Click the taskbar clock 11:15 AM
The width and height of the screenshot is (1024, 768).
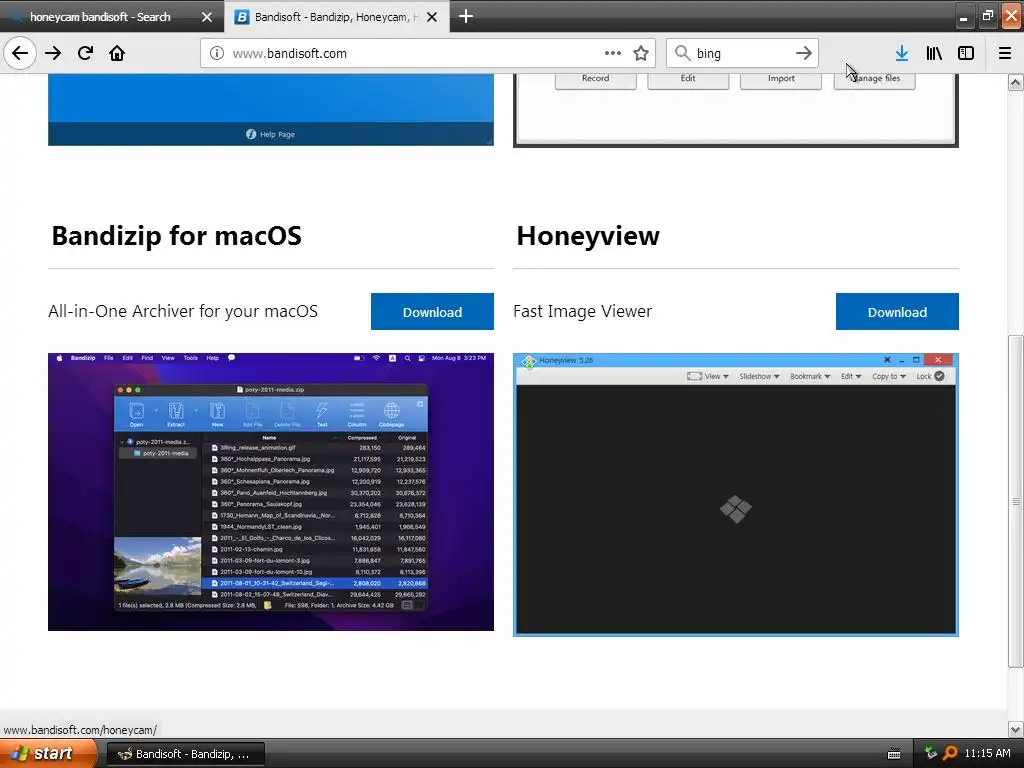tap(987, 754)
